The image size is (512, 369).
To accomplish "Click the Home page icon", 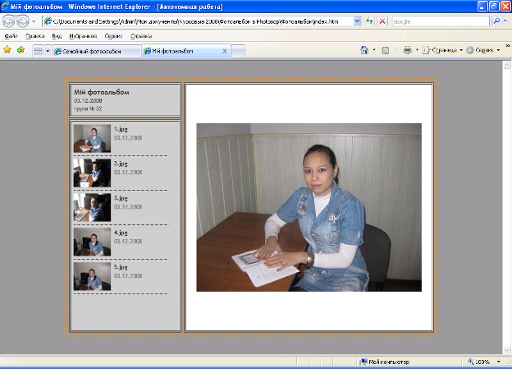I will pyautogui.click(x=364, y=50).
